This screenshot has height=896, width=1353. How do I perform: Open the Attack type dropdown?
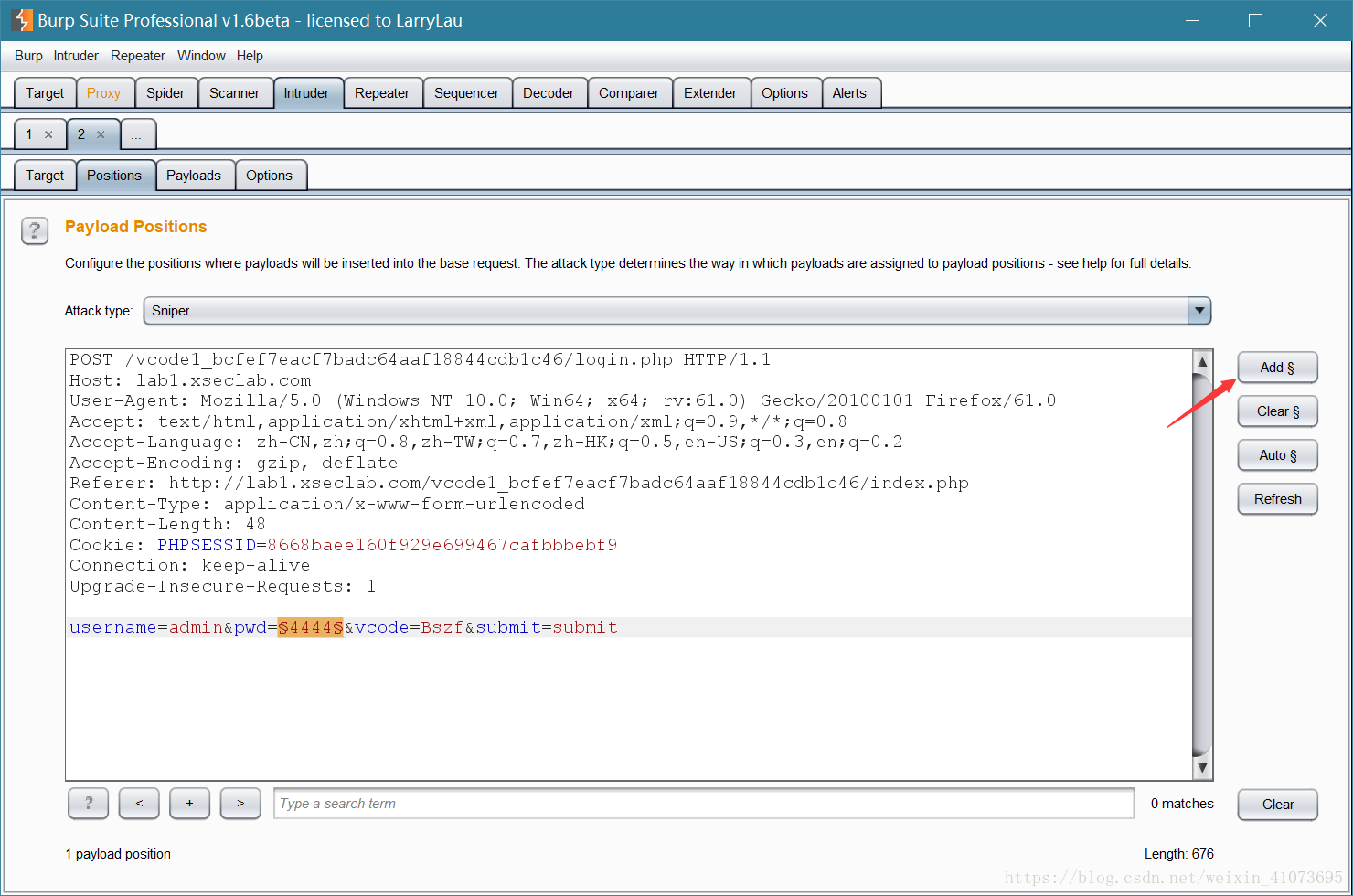click(x=676, y=311)
